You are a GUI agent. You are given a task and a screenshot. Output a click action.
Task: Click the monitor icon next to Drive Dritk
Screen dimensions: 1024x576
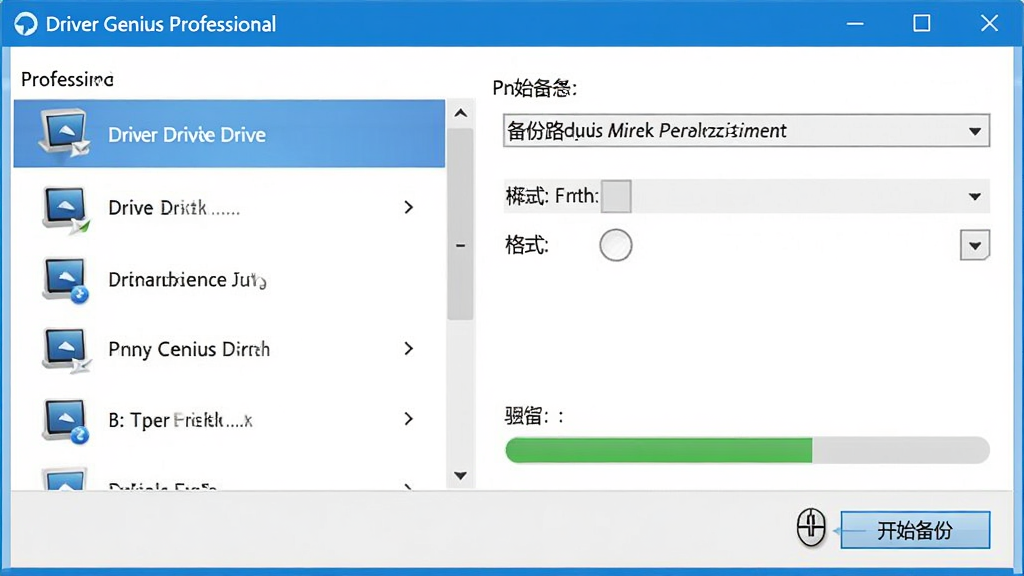(x=65, y=210)
